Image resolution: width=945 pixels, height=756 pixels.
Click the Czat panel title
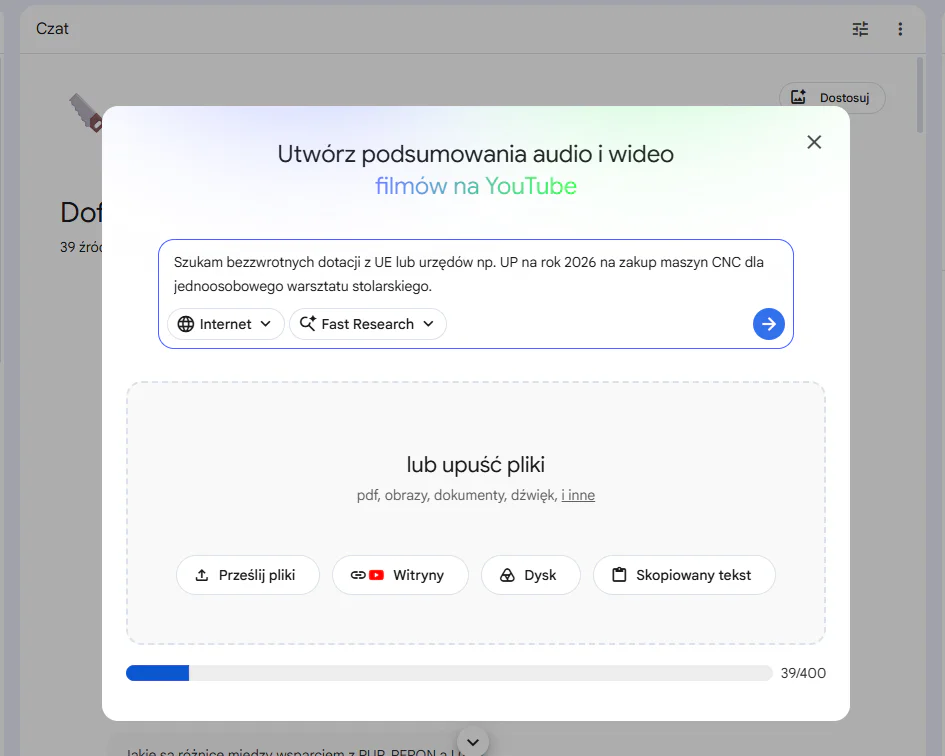[52, 29]
